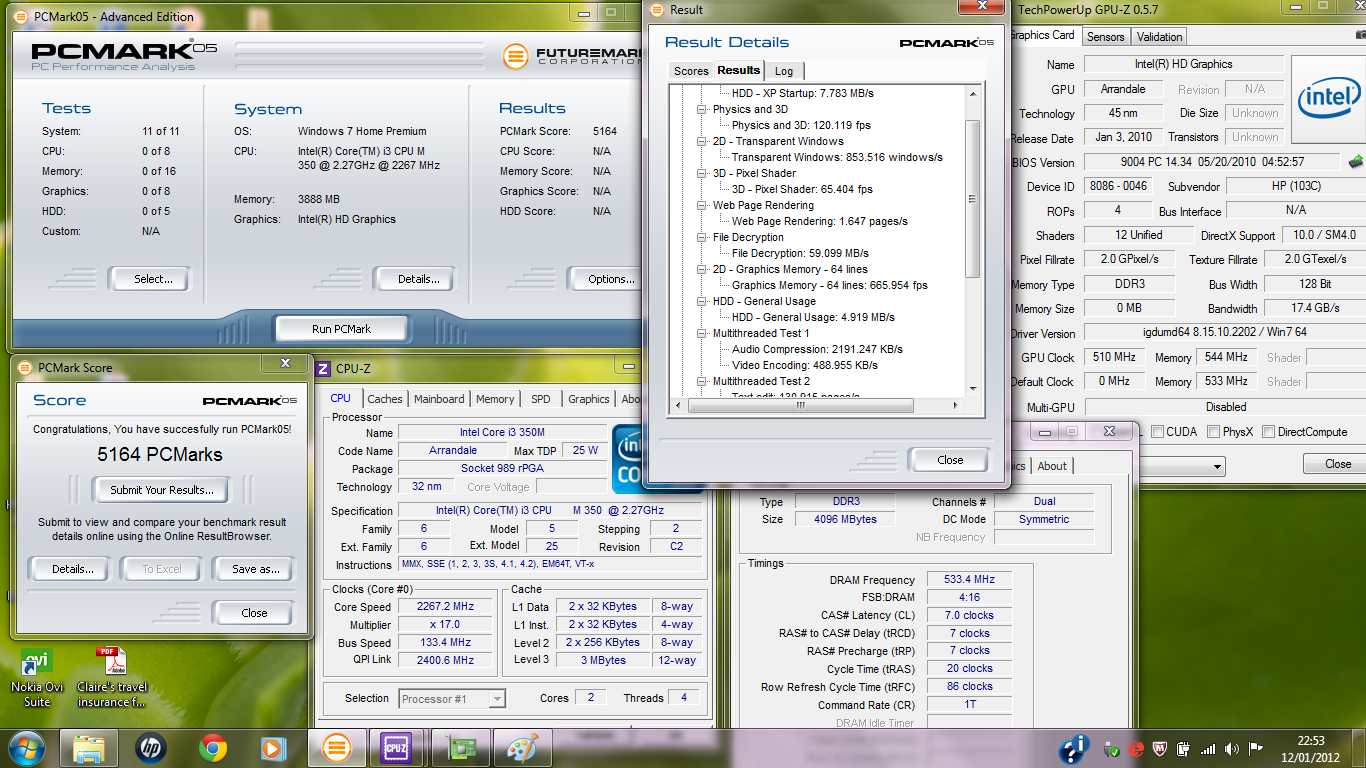Switch to Sensors tab in GPU-Z
The height and width of the screenshot is (768, 1366).
(1106, 37)
